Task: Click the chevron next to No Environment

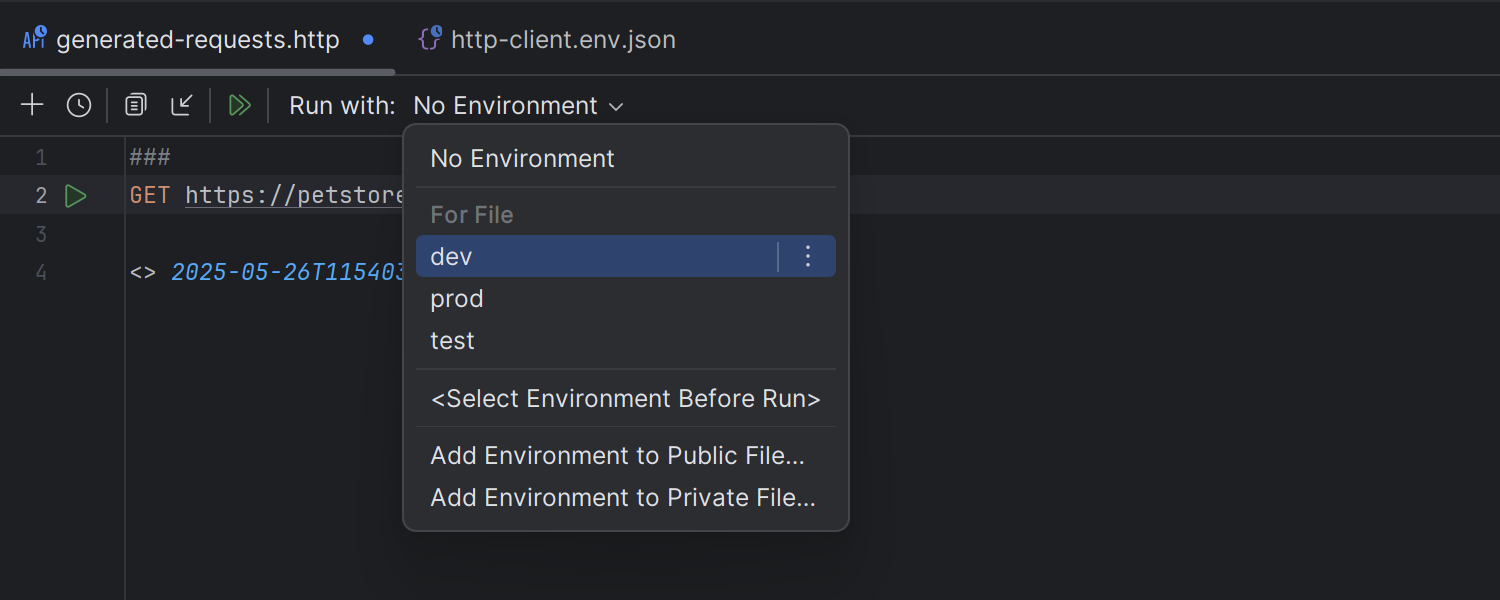Action: (x=616, y=106)
